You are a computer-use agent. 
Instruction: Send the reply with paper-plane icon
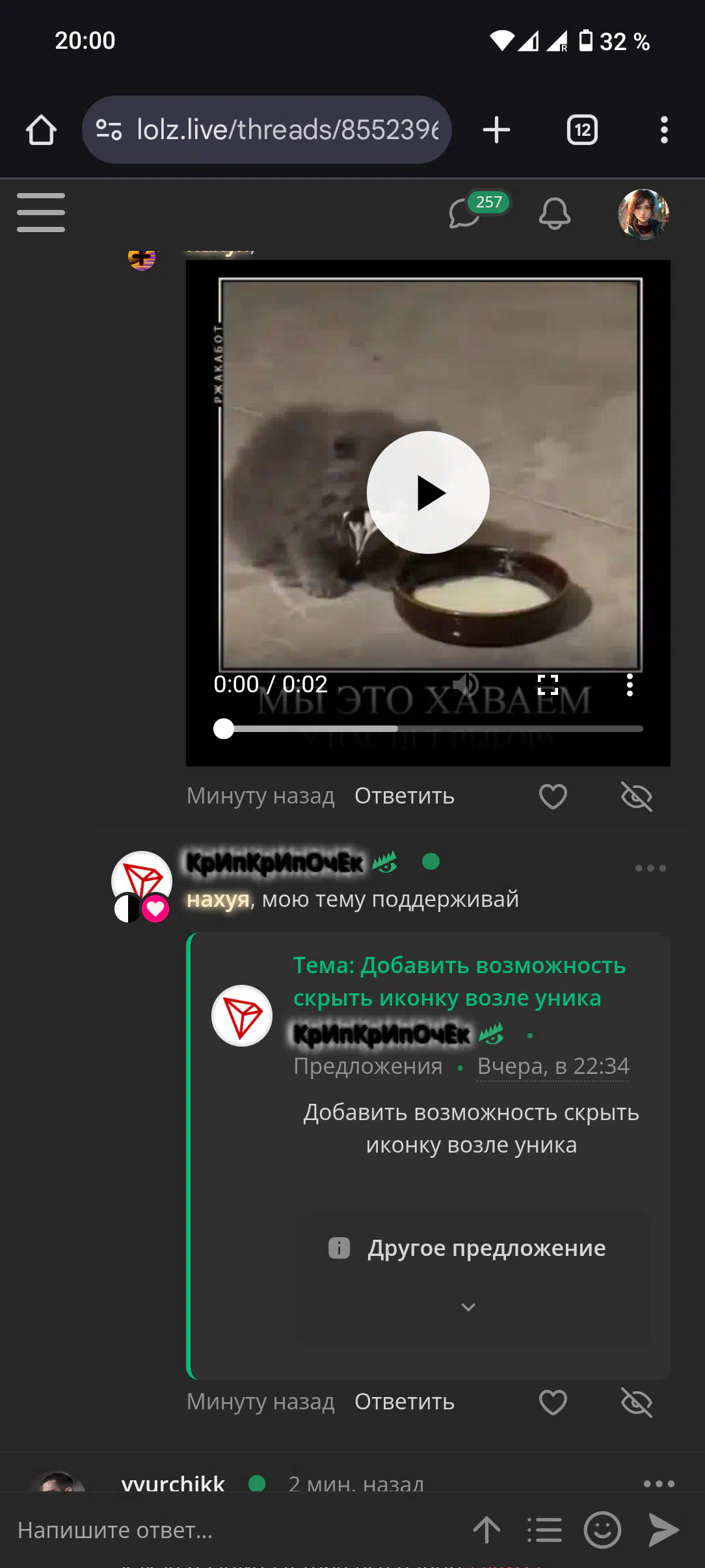[x=663, y=1530]
